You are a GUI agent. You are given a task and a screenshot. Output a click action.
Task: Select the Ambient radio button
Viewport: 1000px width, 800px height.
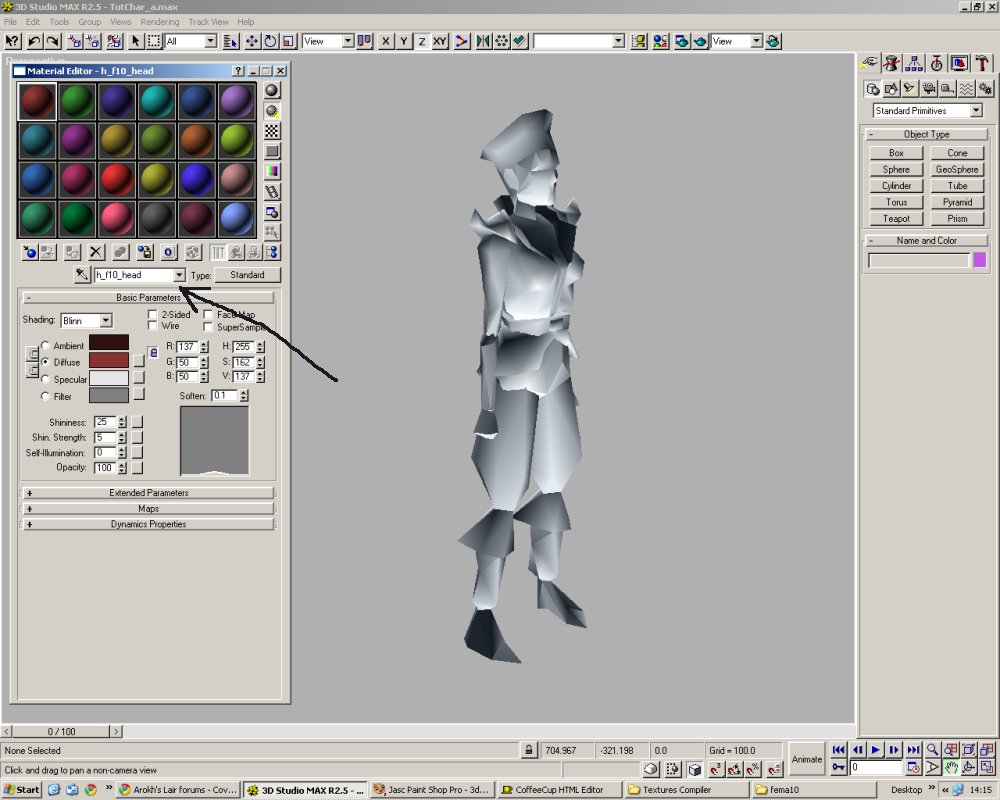click(45, 345)
